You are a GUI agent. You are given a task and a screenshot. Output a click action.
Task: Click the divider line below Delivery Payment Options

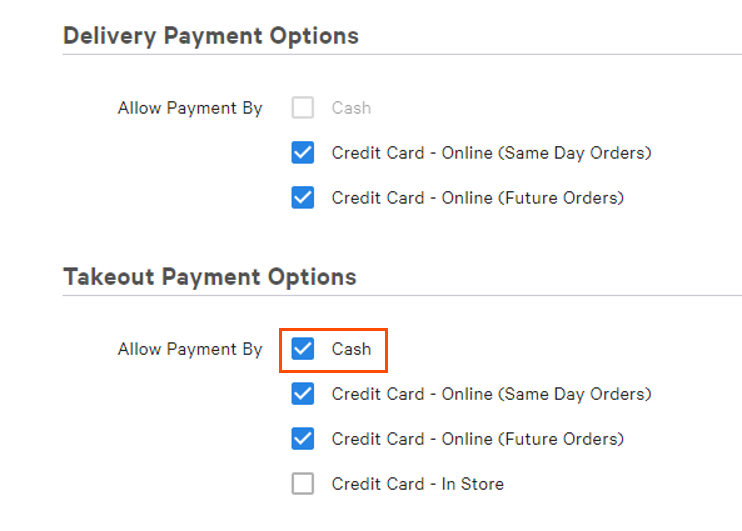400,55
